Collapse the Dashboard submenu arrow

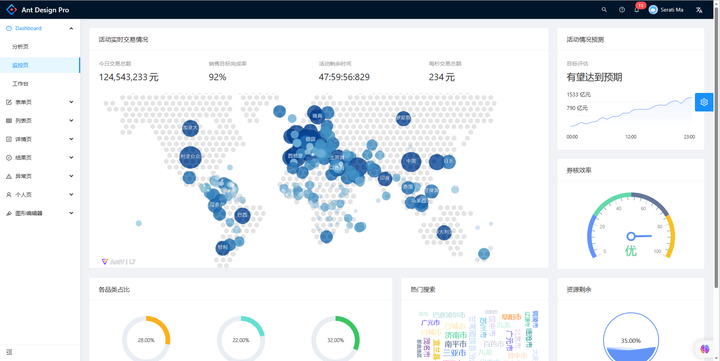point(71,28)
